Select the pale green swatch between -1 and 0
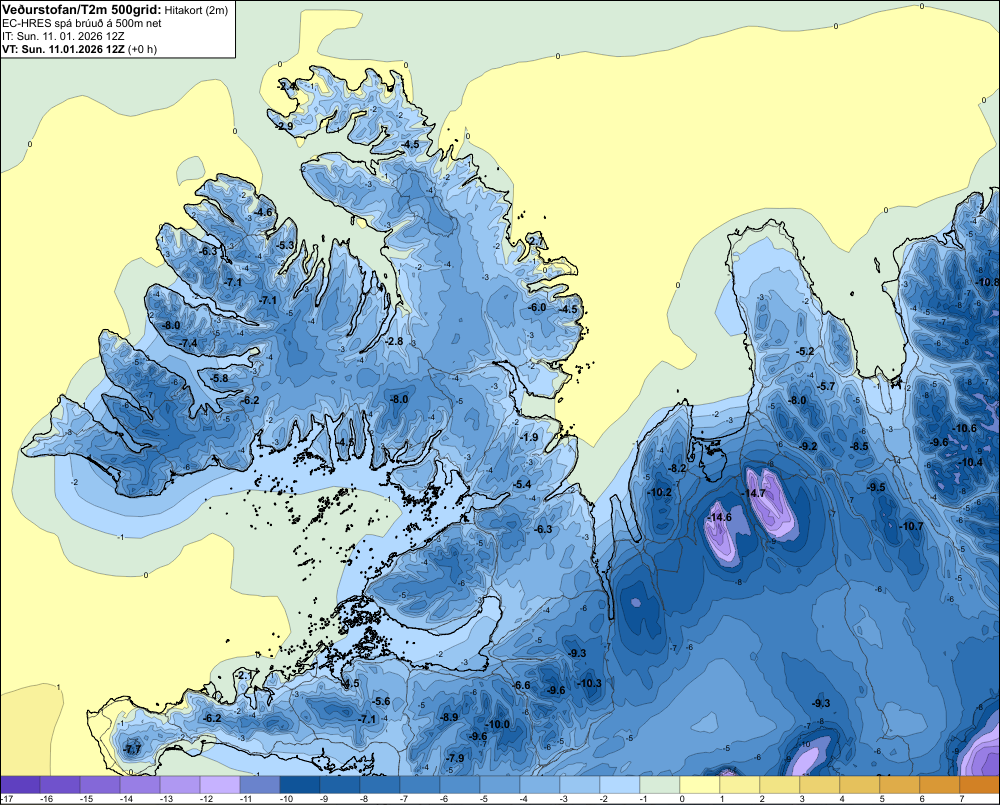 point(659,785)
